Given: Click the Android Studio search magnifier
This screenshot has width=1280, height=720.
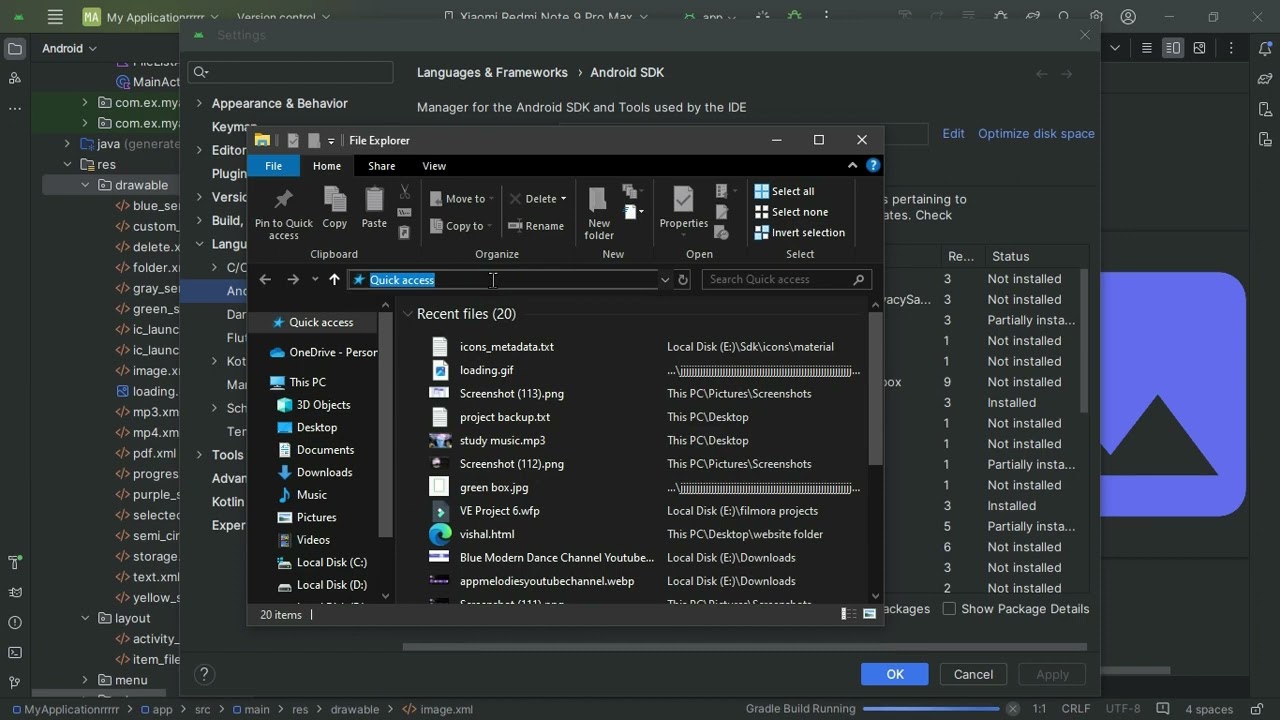Looking at the screenshot, I should 1064,17.
